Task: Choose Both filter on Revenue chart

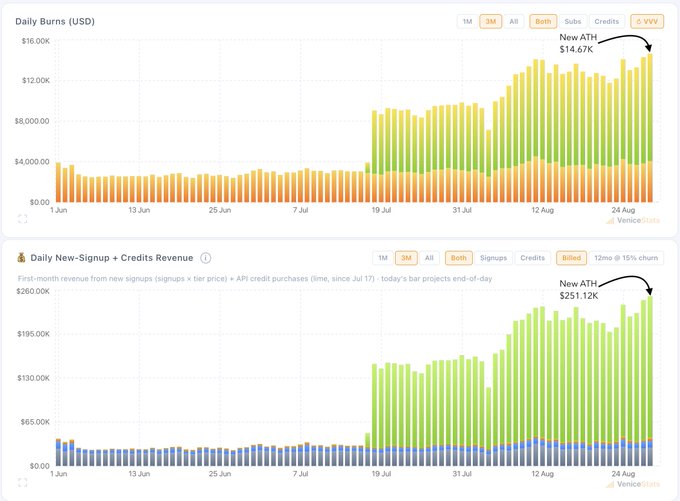Action: (x=458, y=258)
